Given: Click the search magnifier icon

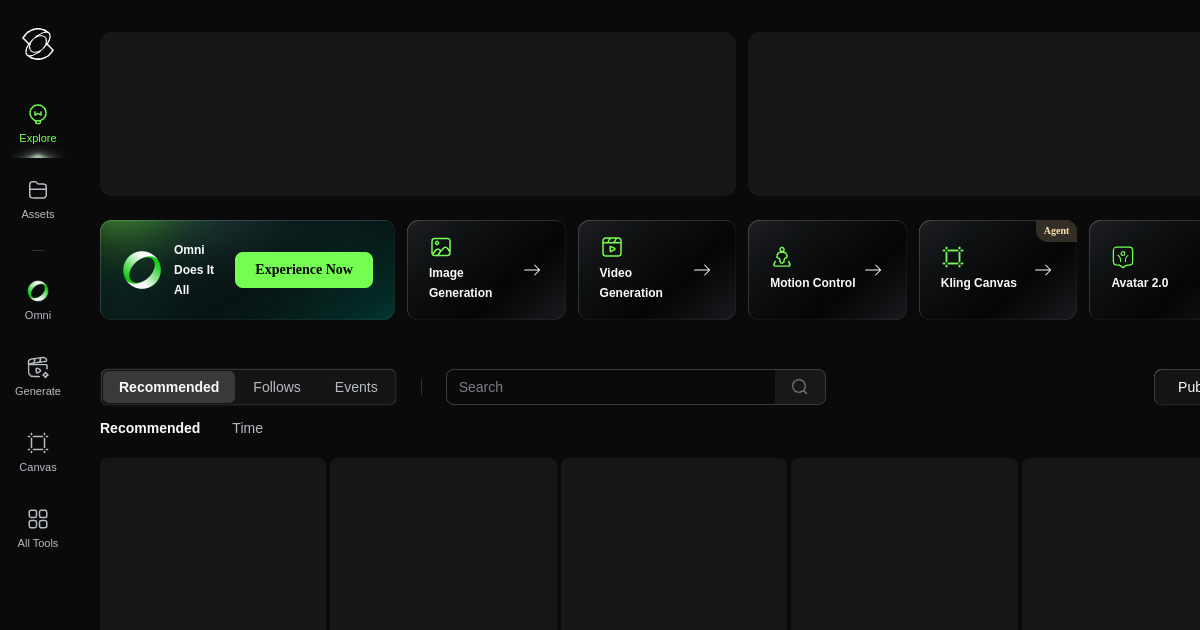Looking at the screenshot, I should [800, 387].
